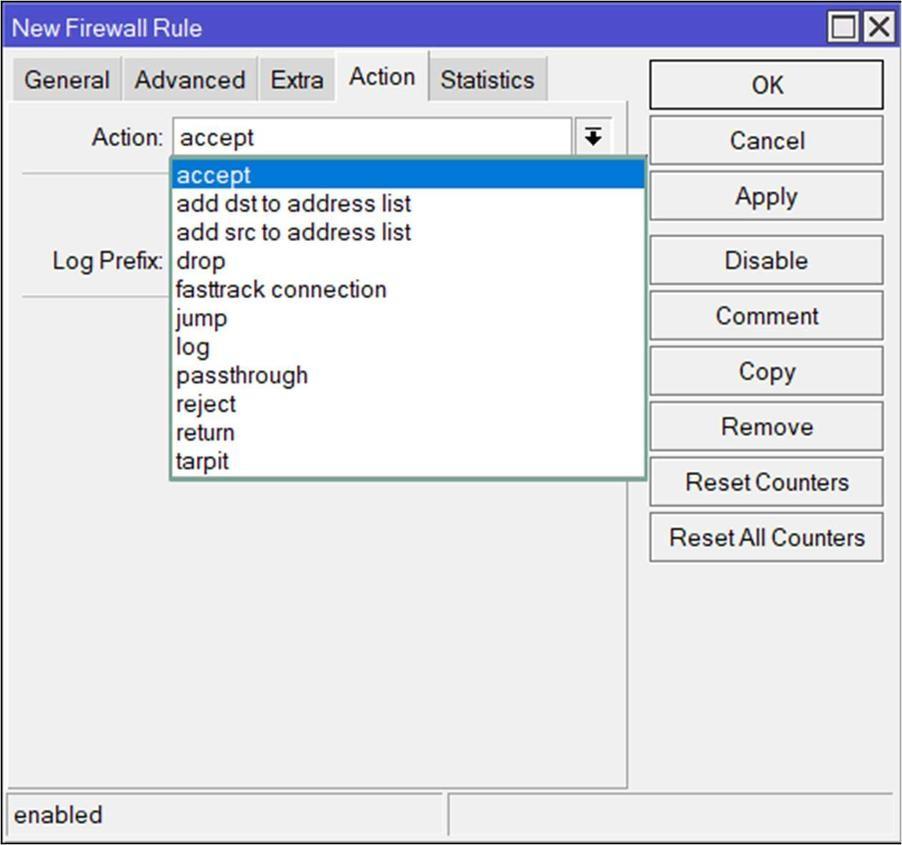Click Reset All Counters button

click(x=766, y=538)
